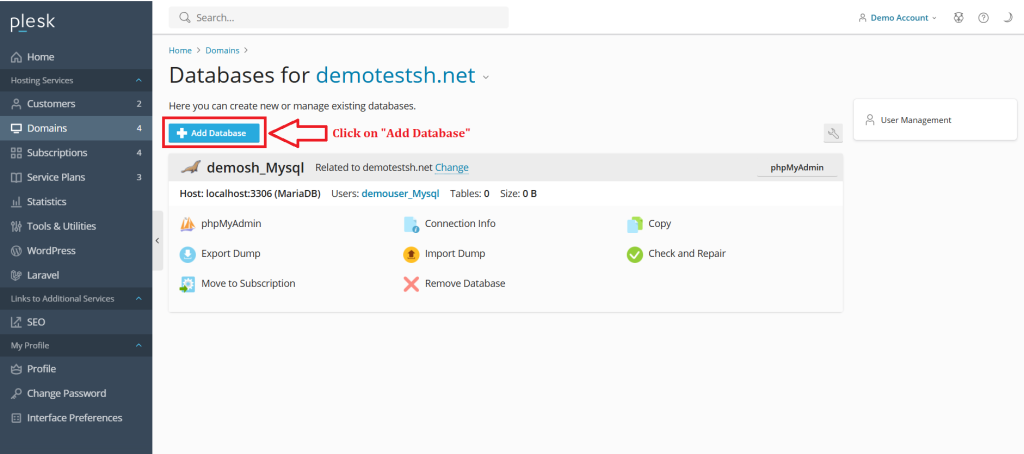The image size is (1024, 454).
Task: Open Subscriptions in the sidebar
Action: [76, 153]
